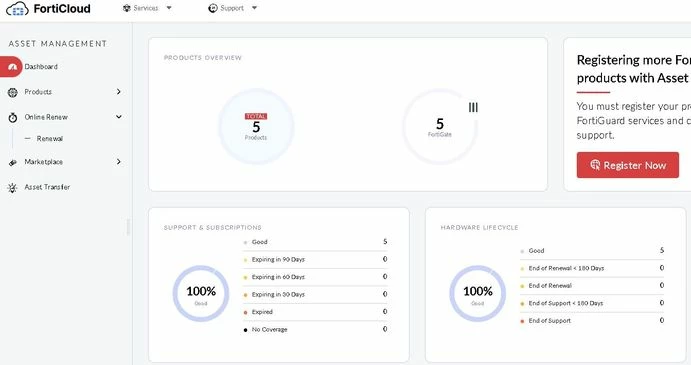Click the No Coverage row
691x365 pixels.
click(315, 329)
